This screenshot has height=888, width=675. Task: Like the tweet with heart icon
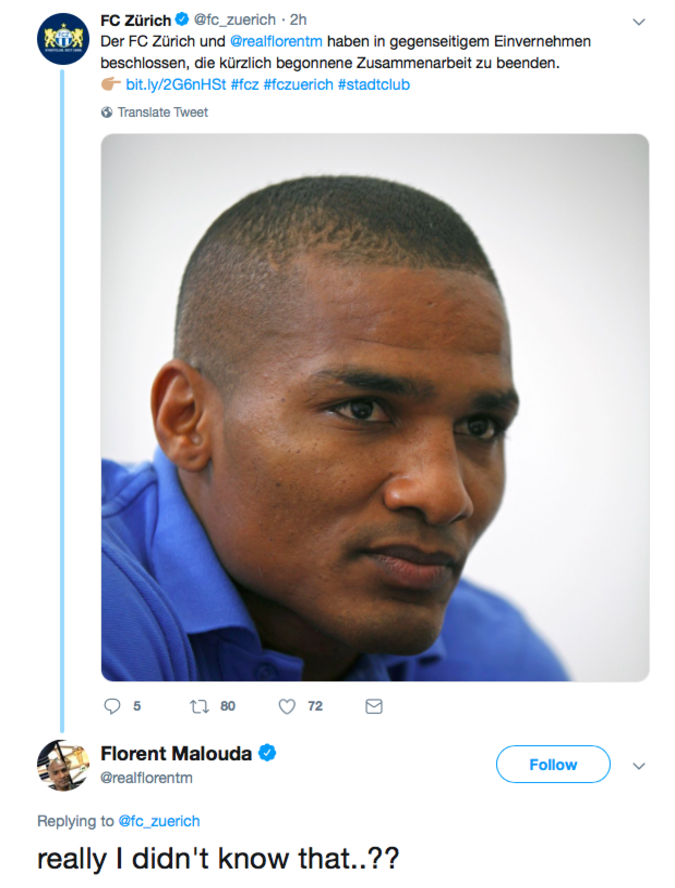pos(287,706)
